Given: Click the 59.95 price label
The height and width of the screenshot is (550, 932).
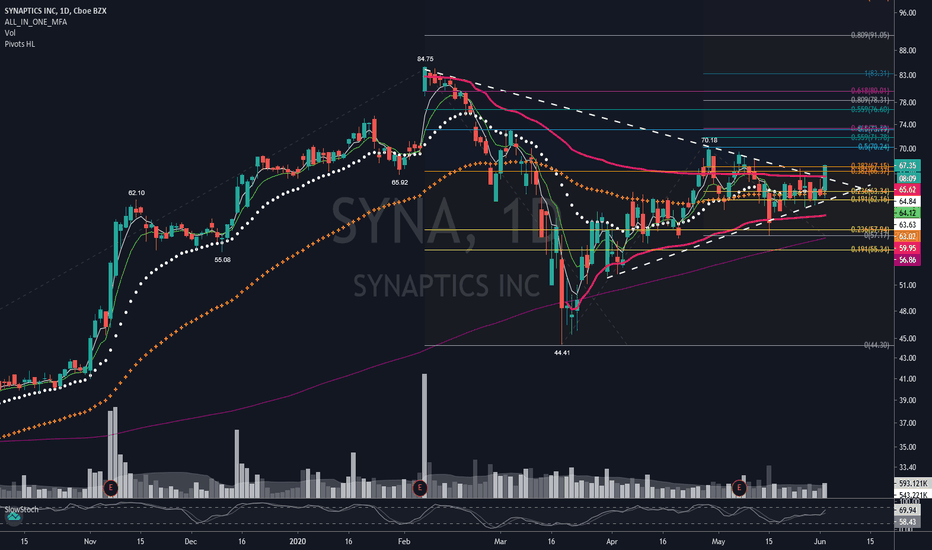Looking at the screenshot, I should click(907, 249).
